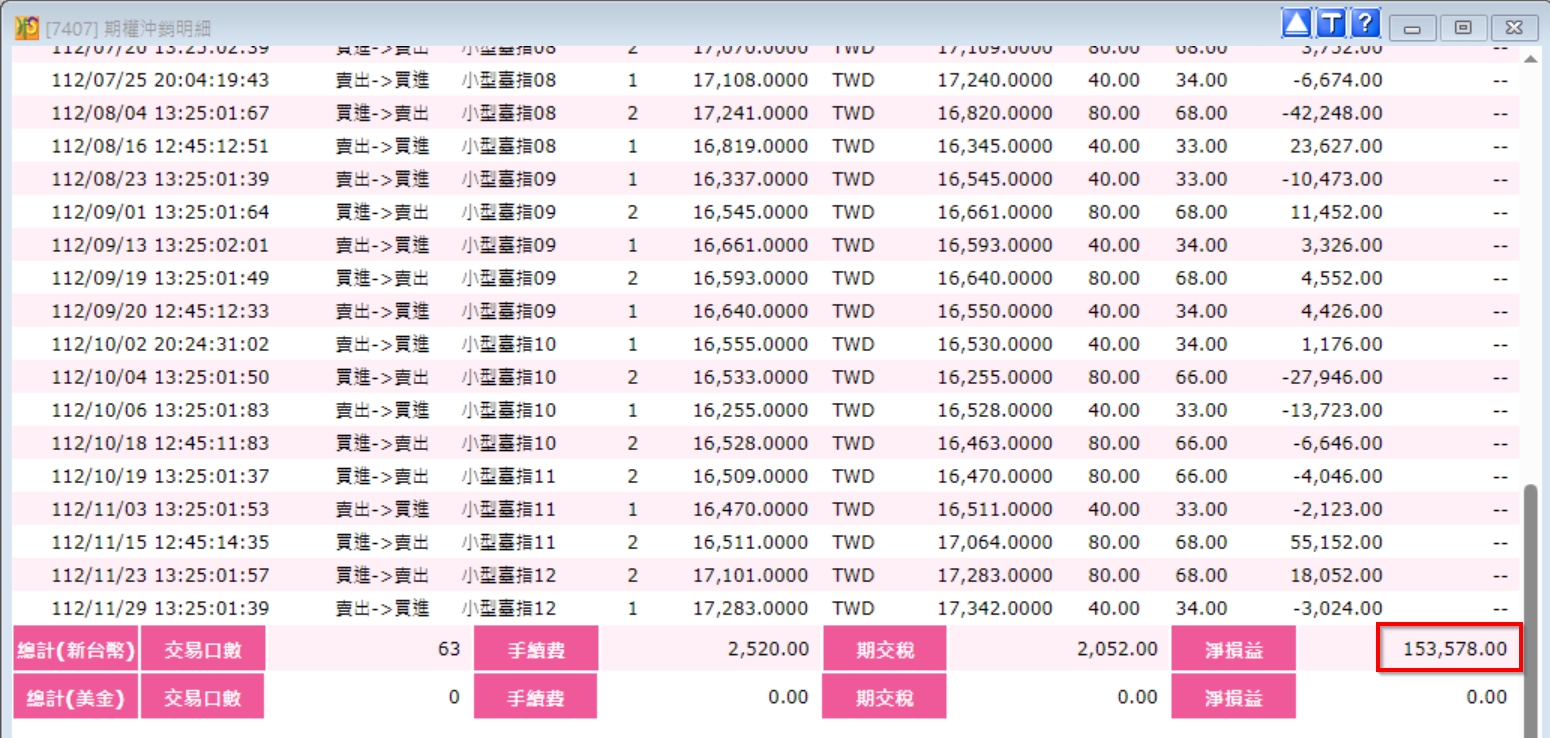The width and height of the screenshot is (1550, 738).
Task: Click the 期交稅 label in the TWD row
Action: [884, 650]
